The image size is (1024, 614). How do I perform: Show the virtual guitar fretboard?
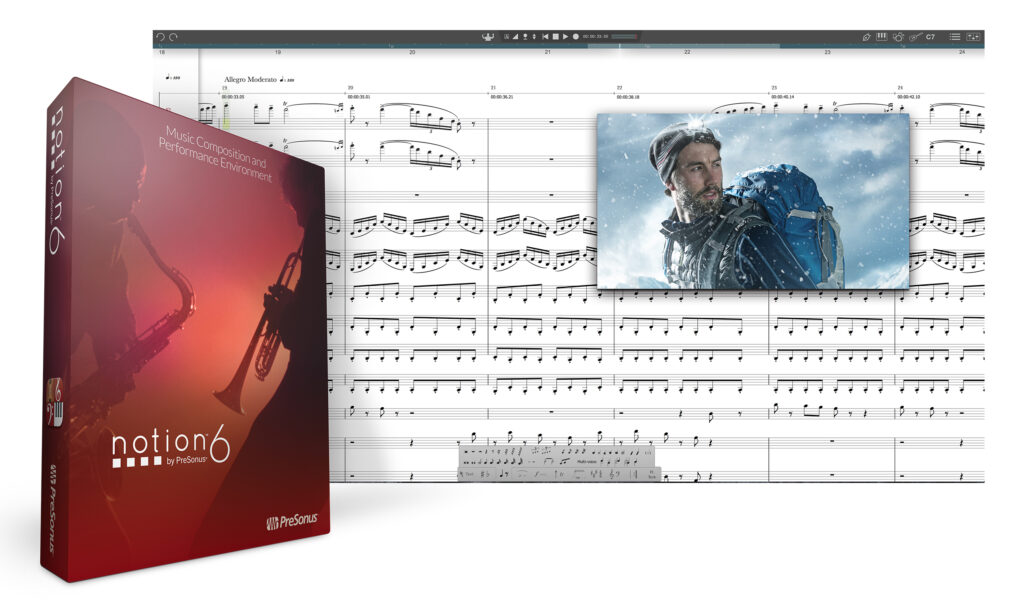[915, 37]
